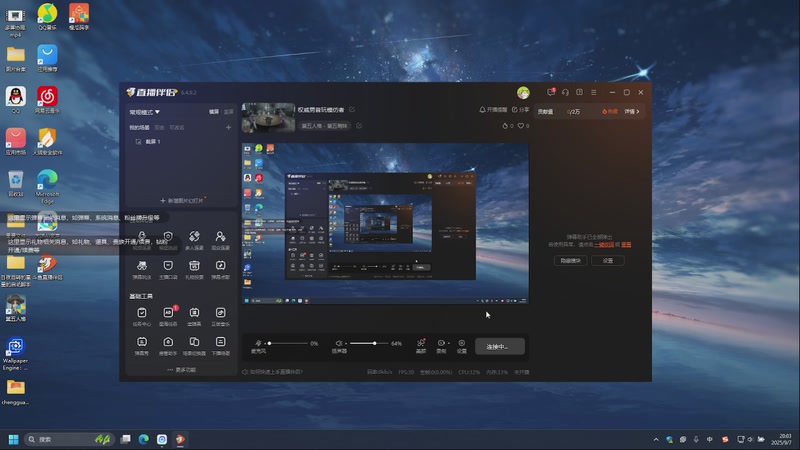
Task: Open the messages icon with red notification dot
Action: pyautogui.click(x=551, y=92)
